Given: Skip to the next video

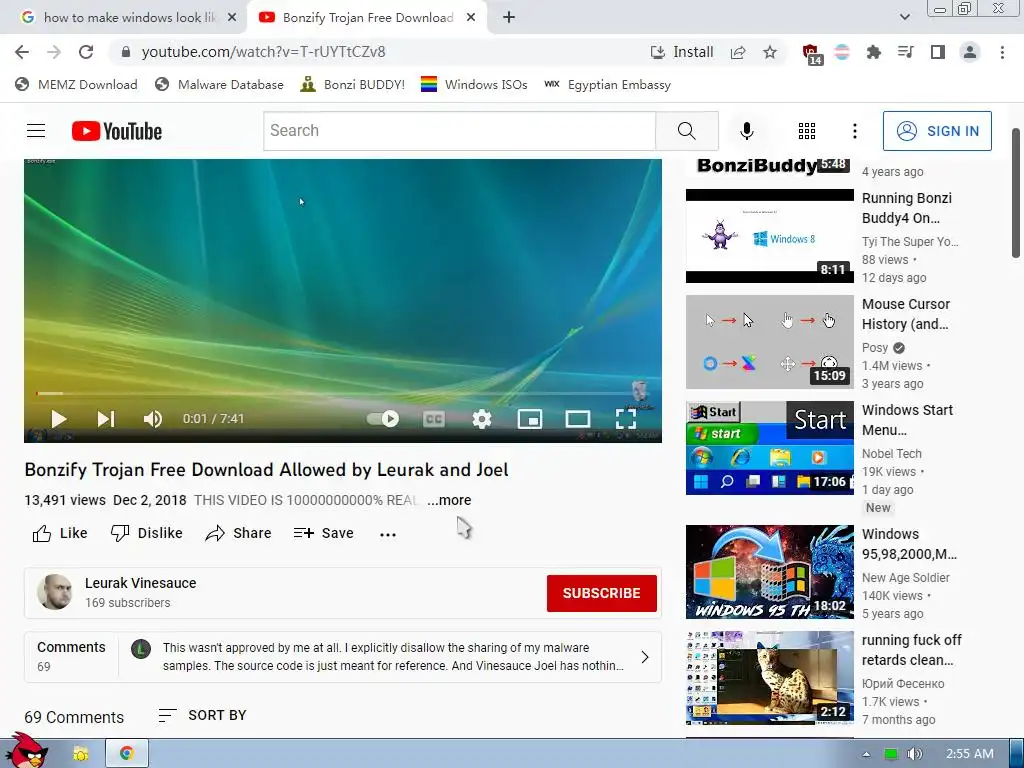Looking at the screenshot, I should [x=106, y=419].
